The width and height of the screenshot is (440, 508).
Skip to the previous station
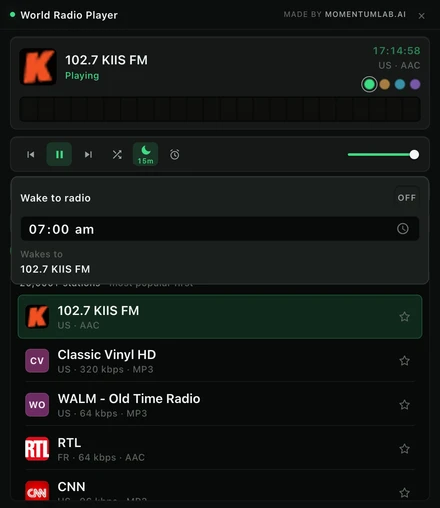coord(31,154)
